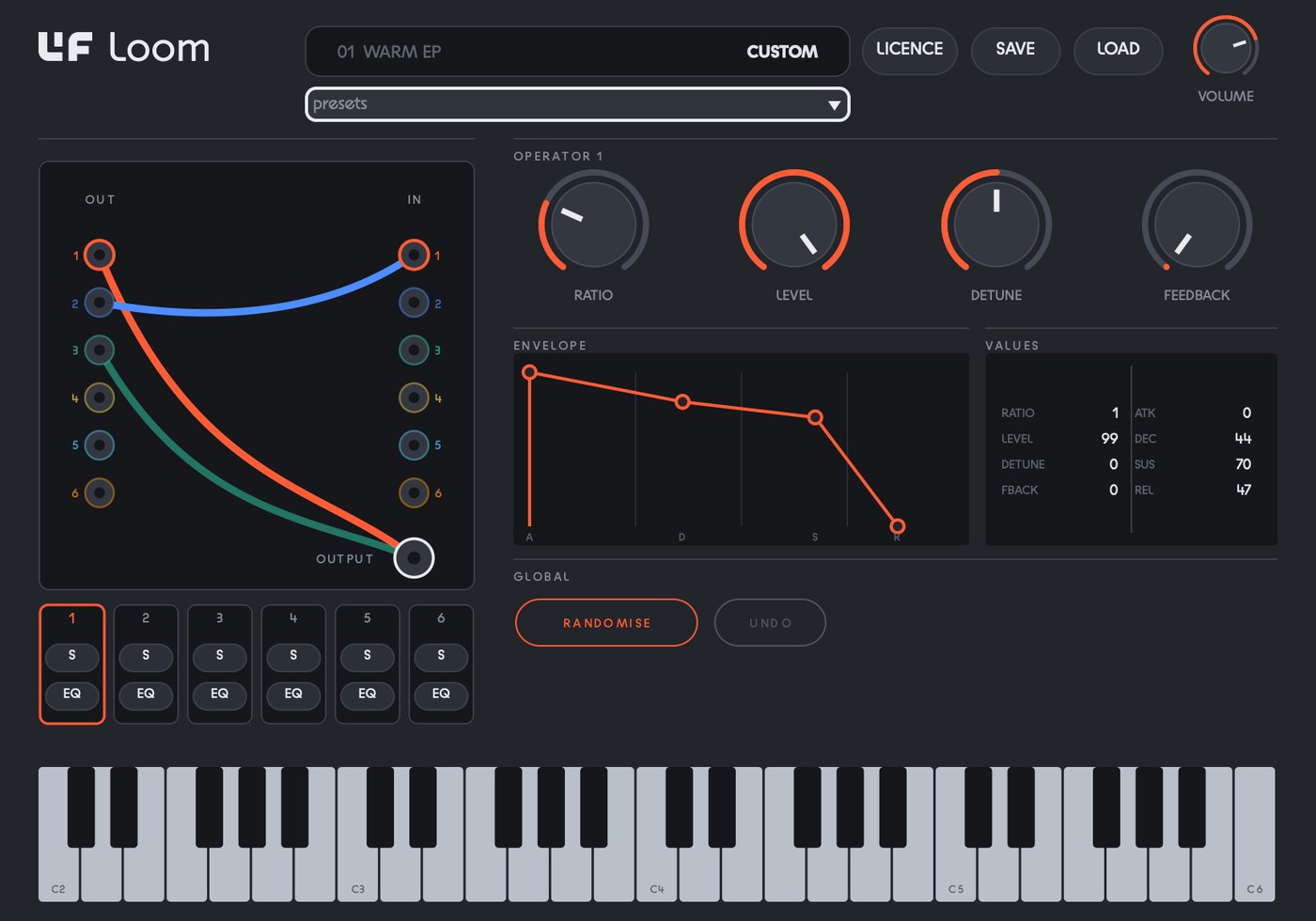Click the FEEDBACK knob
1316x921 pixels.
pos(1197,225)
